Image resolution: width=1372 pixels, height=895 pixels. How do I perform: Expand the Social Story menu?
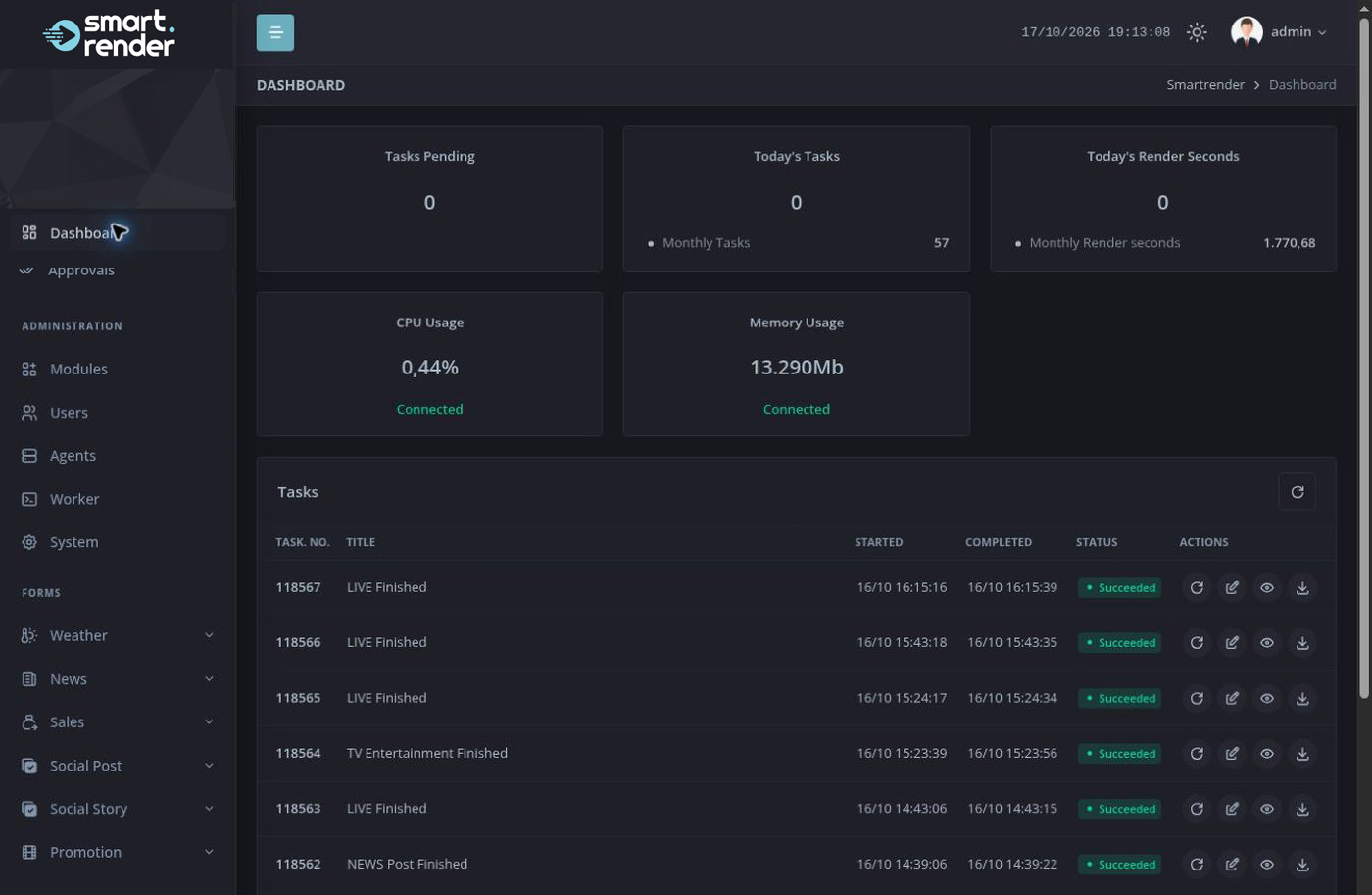(x=118, y=809)
